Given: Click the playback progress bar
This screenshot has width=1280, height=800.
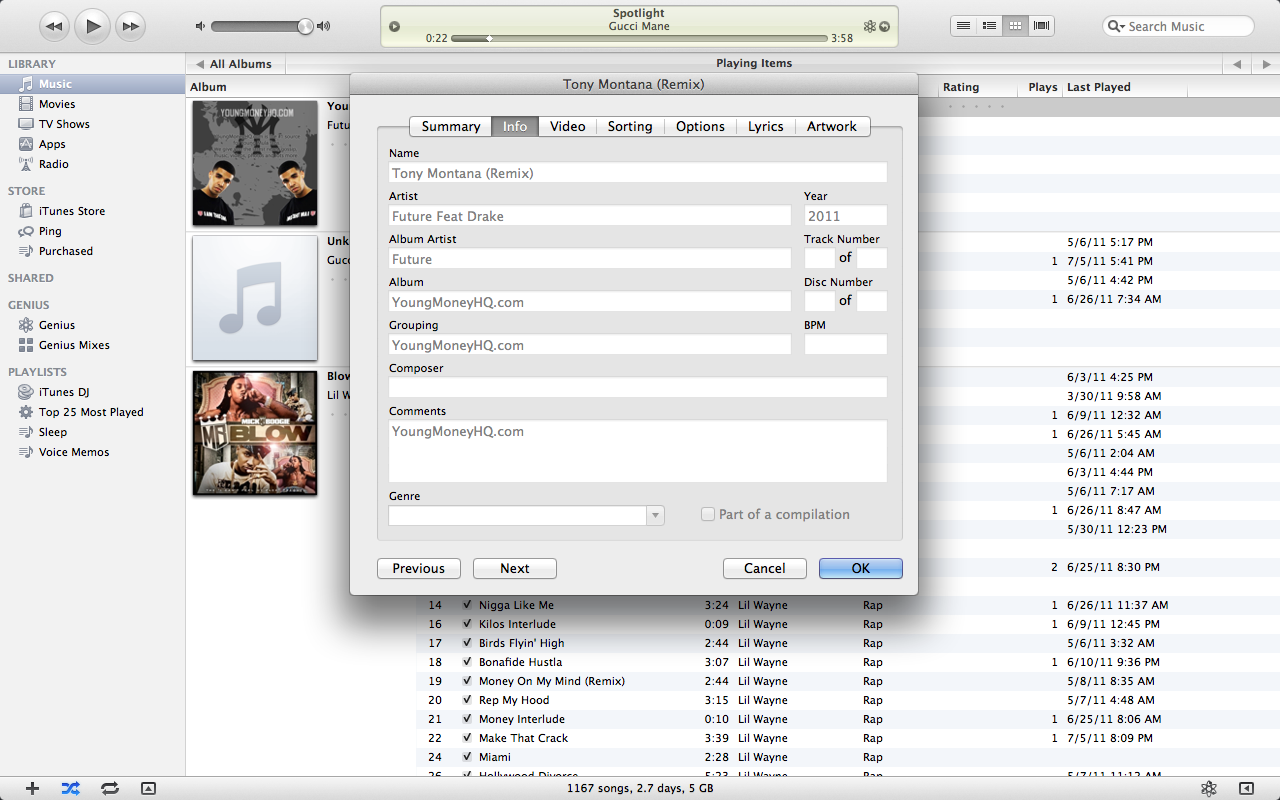Looking at the screenshot, I should click(x=640, y=38).
